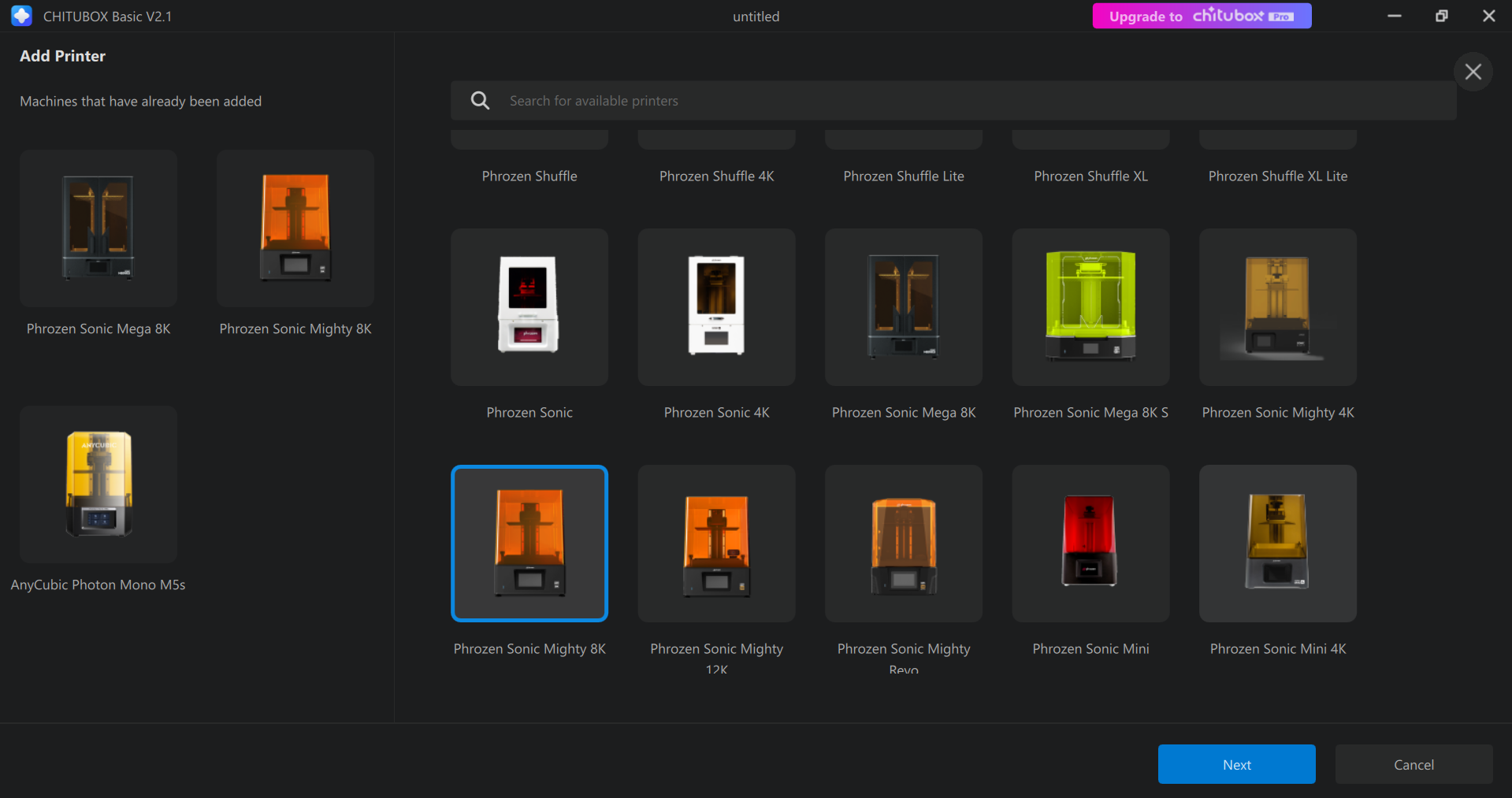Click Upgrade to Chitubox Pro button
The height and width of the screenshot is (798, 1512).
[1202, 16]
